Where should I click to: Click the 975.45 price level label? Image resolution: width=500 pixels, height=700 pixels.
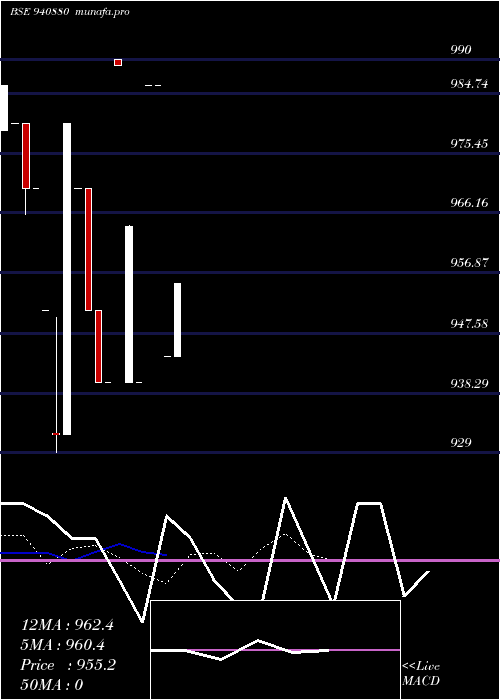pyautogui.click(x=469, y=144)
